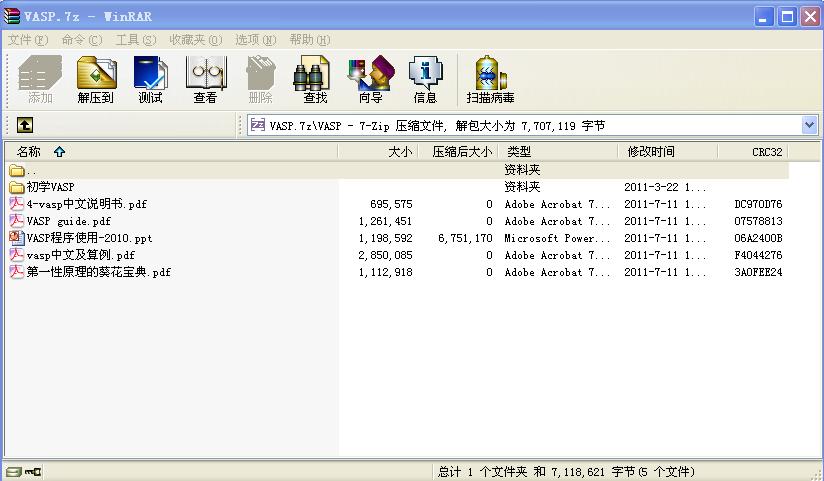Click size value 695,575
The width and height of the screenshot is (824, 481).
[x=391, y=204]
